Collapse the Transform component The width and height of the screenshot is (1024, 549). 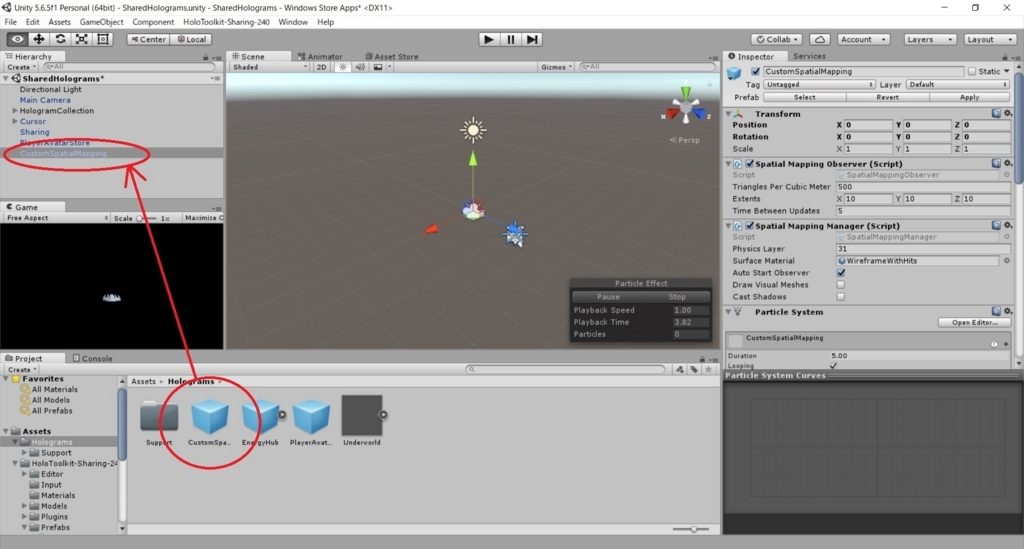point(729,114)
